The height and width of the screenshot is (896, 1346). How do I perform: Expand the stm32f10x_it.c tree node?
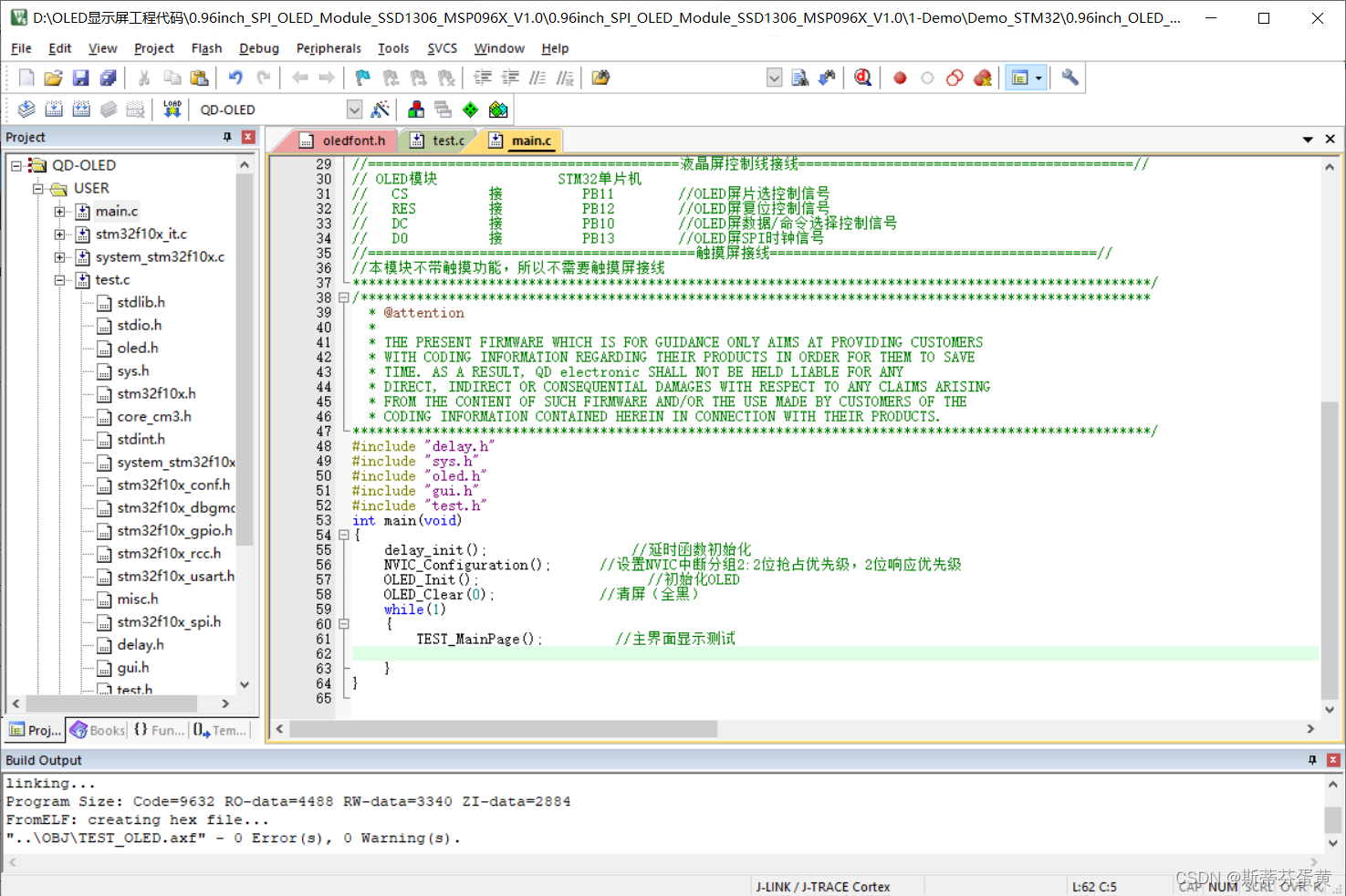pyautogui.click(x=60, y=234)
